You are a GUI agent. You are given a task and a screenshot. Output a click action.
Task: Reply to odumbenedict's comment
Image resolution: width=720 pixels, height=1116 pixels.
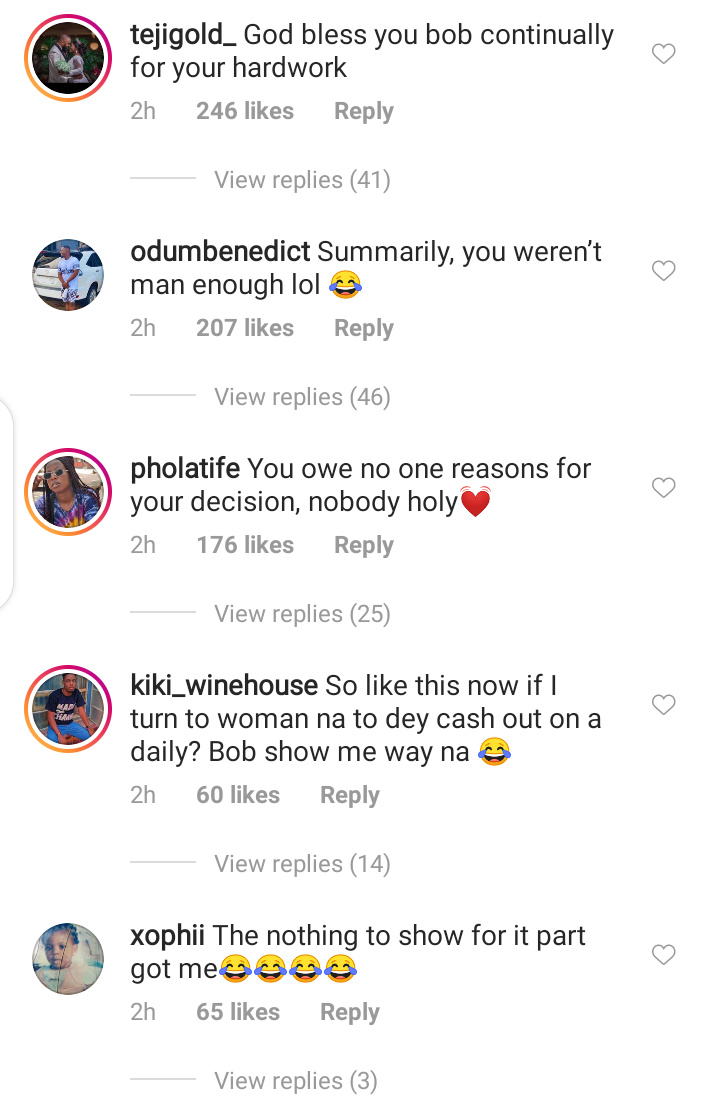click(363, 328)
